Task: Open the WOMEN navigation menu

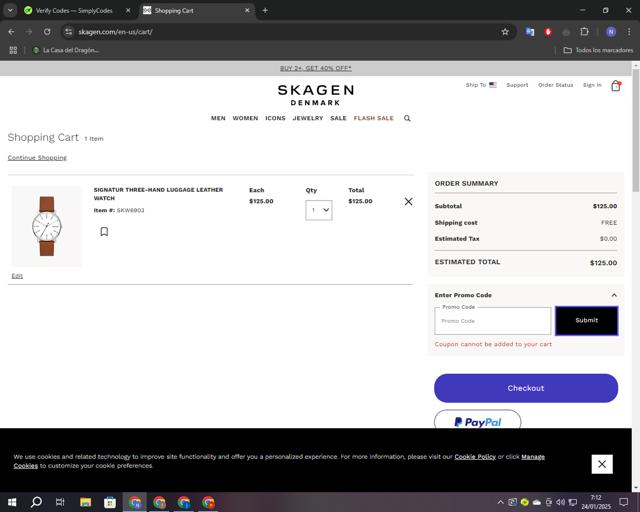Action: (x=245, y=118)
